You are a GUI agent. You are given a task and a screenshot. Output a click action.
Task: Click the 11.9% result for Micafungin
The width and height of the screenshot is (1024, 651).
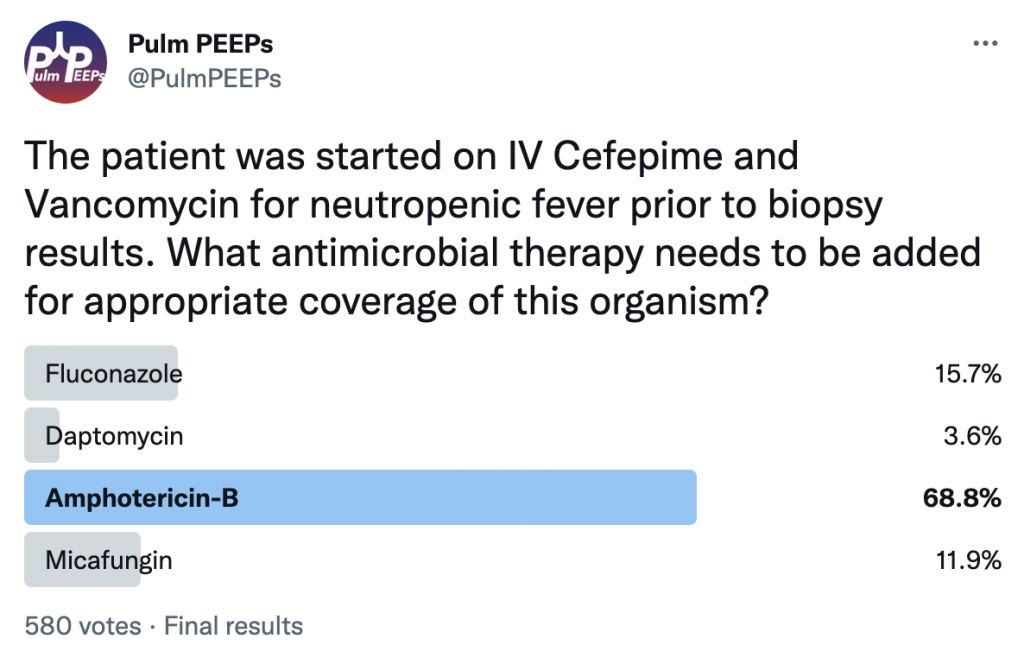click(968, 560)
